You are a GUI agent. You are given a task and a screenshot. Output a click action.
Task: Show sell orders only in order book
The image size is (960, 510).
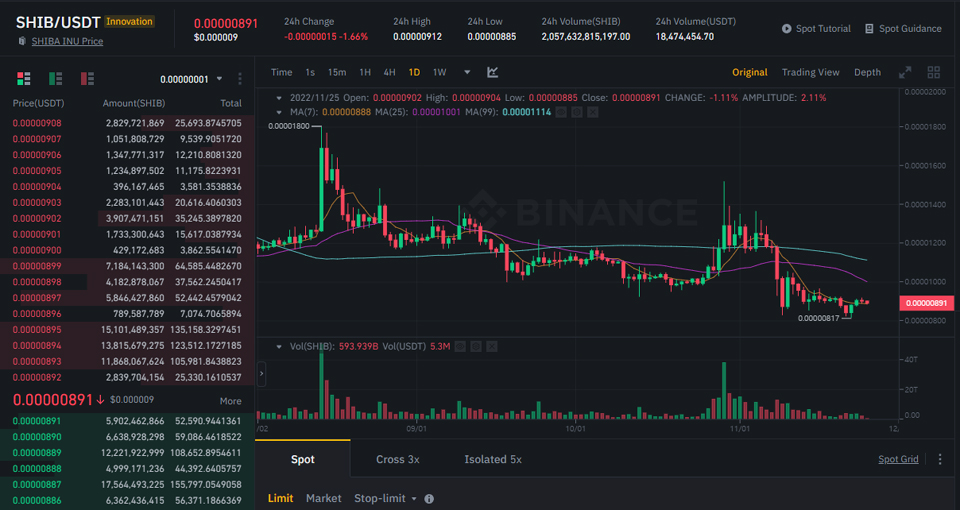[88, 78]
